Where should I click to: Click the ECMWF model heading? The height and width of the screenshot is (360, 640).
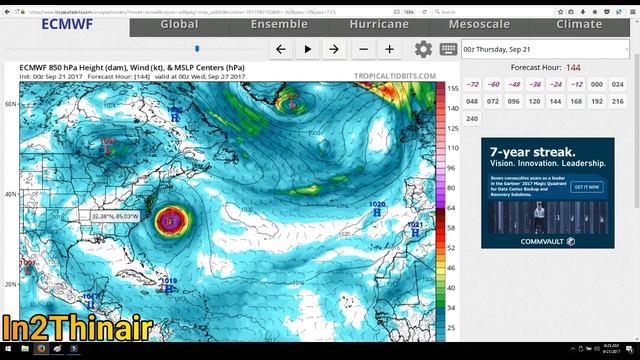(67, 24)
